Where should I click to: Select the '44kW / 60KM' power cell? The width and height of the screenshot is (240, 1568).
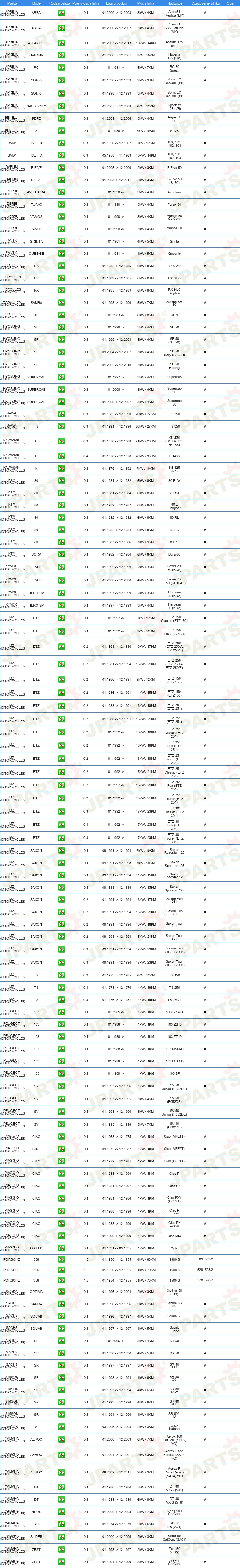[145, 1259]
